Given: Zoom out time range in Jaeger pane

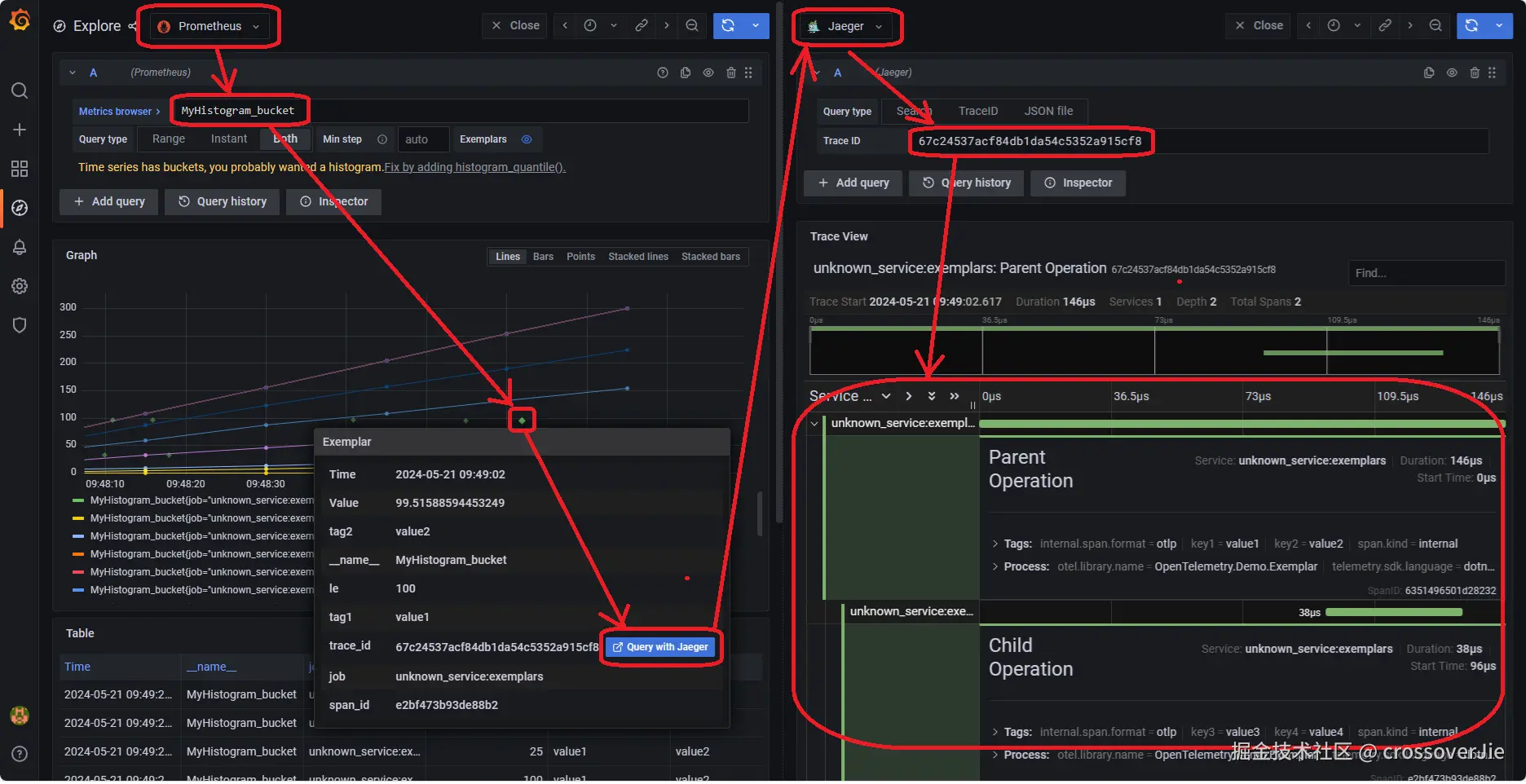Looking at the screenshot, I should coord(1436,26).
